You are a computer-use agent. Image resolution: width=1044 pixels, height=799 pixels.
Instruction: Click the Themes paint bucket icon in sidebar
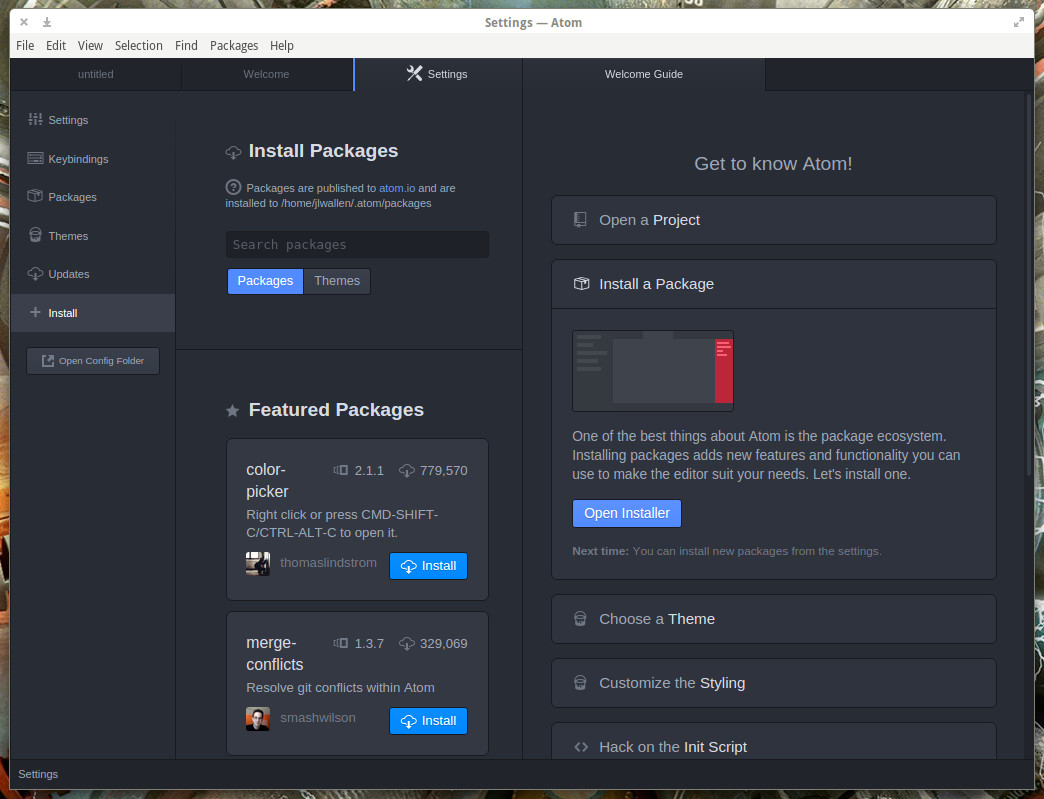[35, 235]
